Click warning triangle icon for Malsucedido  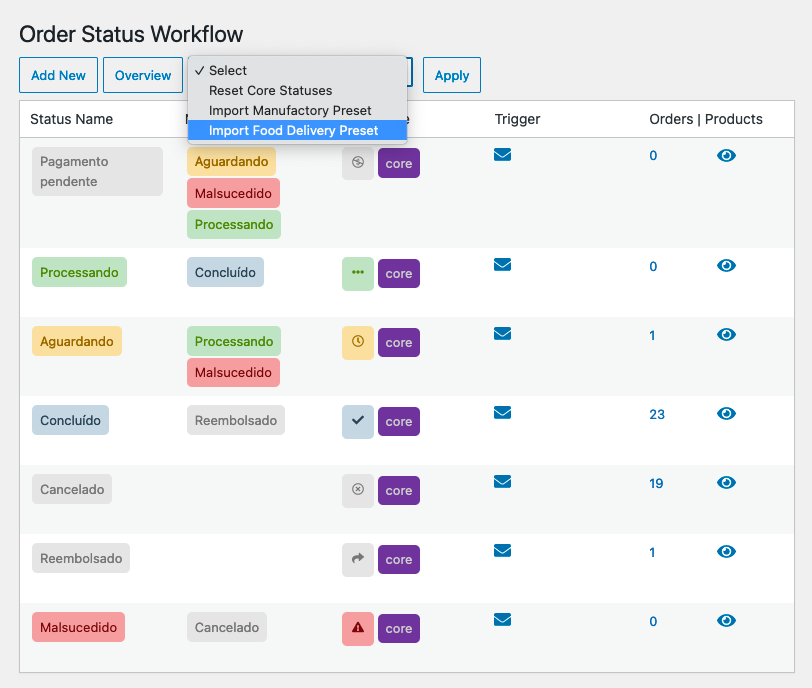click(x=358, y=628)
